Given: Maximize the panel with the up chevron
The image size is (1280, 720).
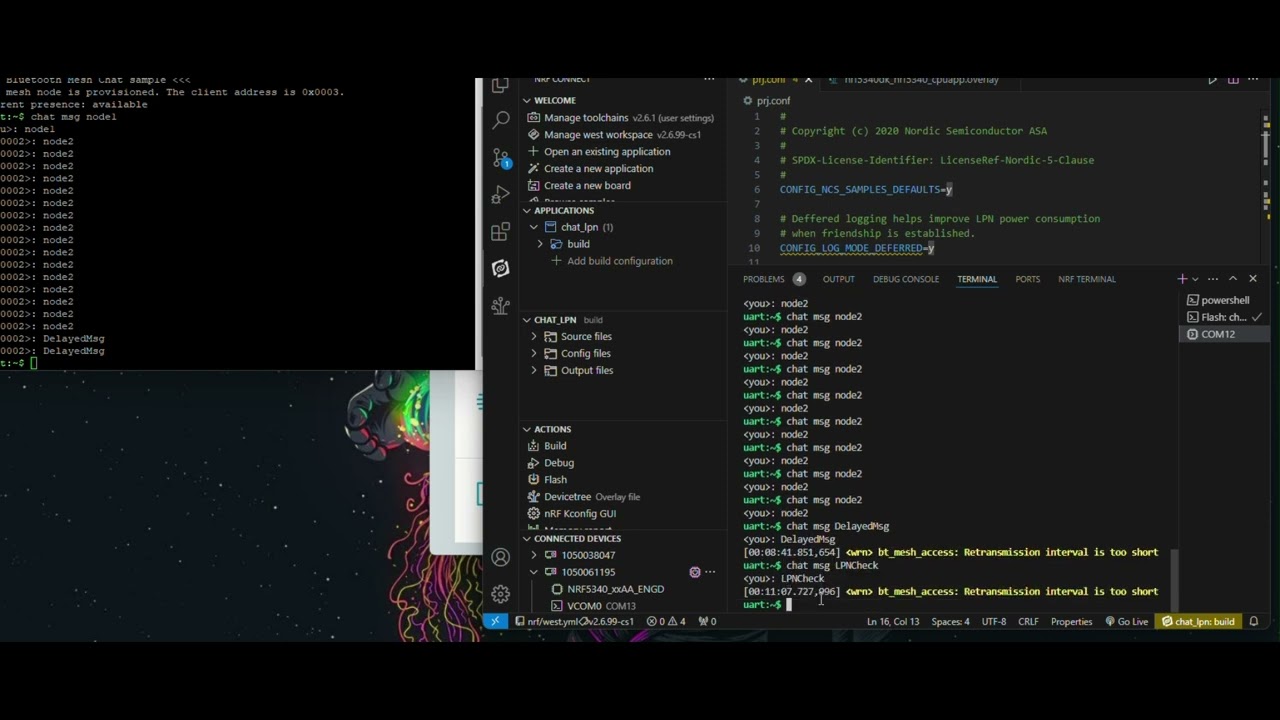Looking at the screenshot, I should tap(1233, 279).
